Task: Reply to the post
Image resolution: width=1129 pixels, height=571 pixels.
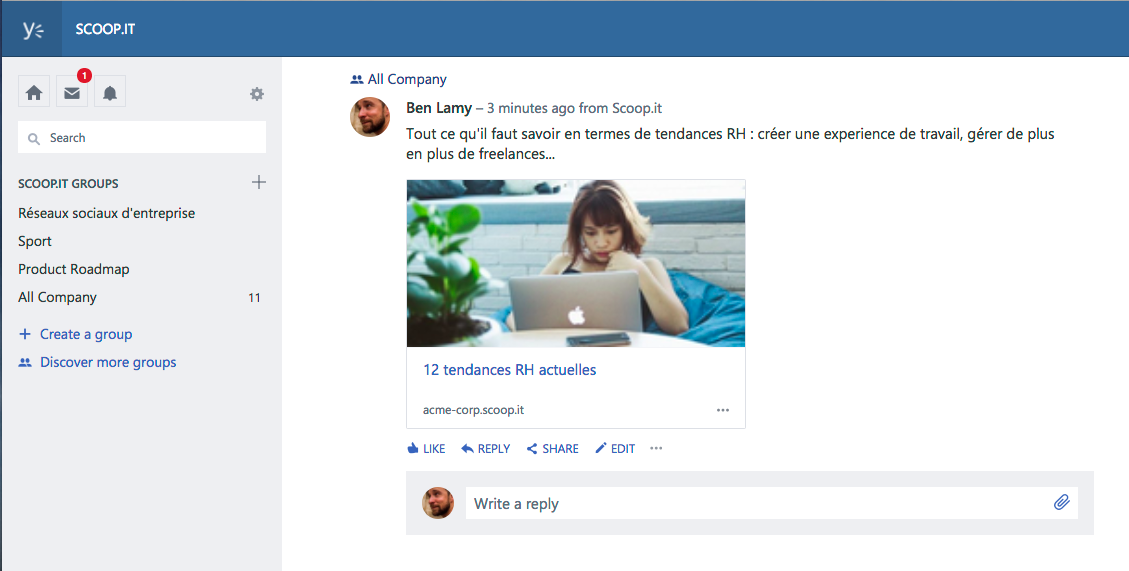Action: tap(485, 449)
